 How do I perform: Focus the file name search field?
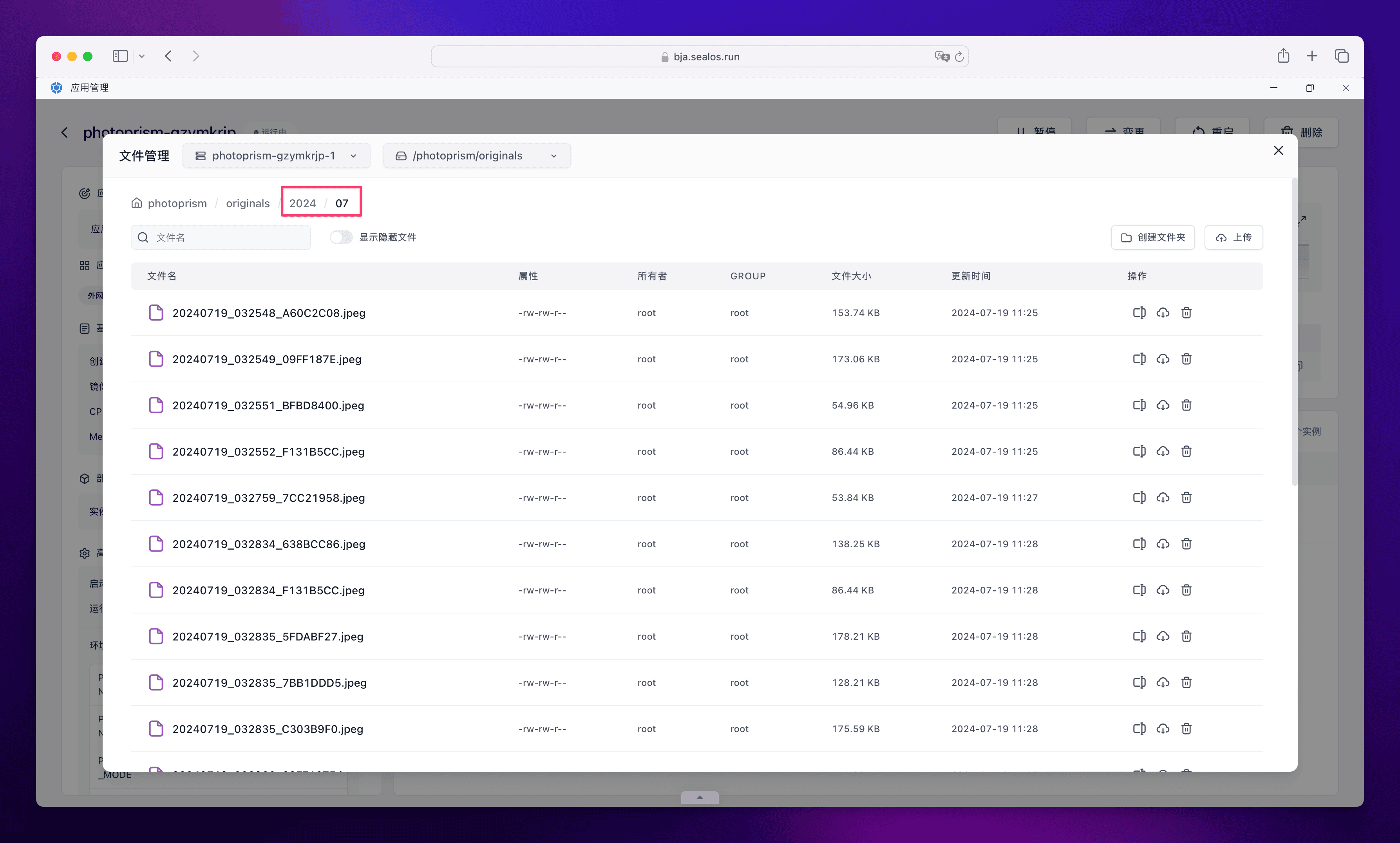point(227,237)
